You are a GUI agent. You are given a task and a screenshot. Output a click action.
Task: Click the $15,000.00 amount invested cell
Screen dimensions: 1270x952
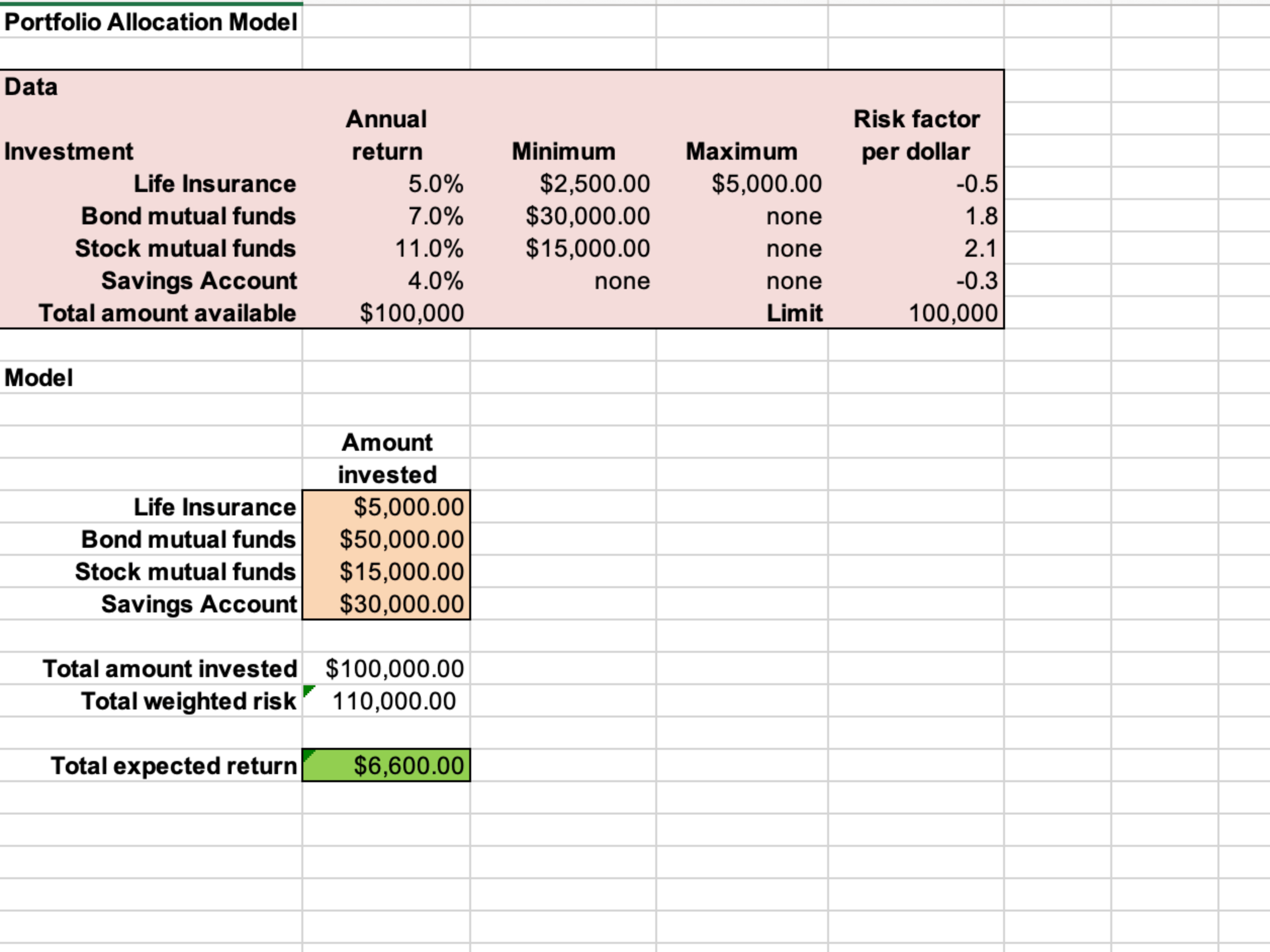tap(386, 572)
